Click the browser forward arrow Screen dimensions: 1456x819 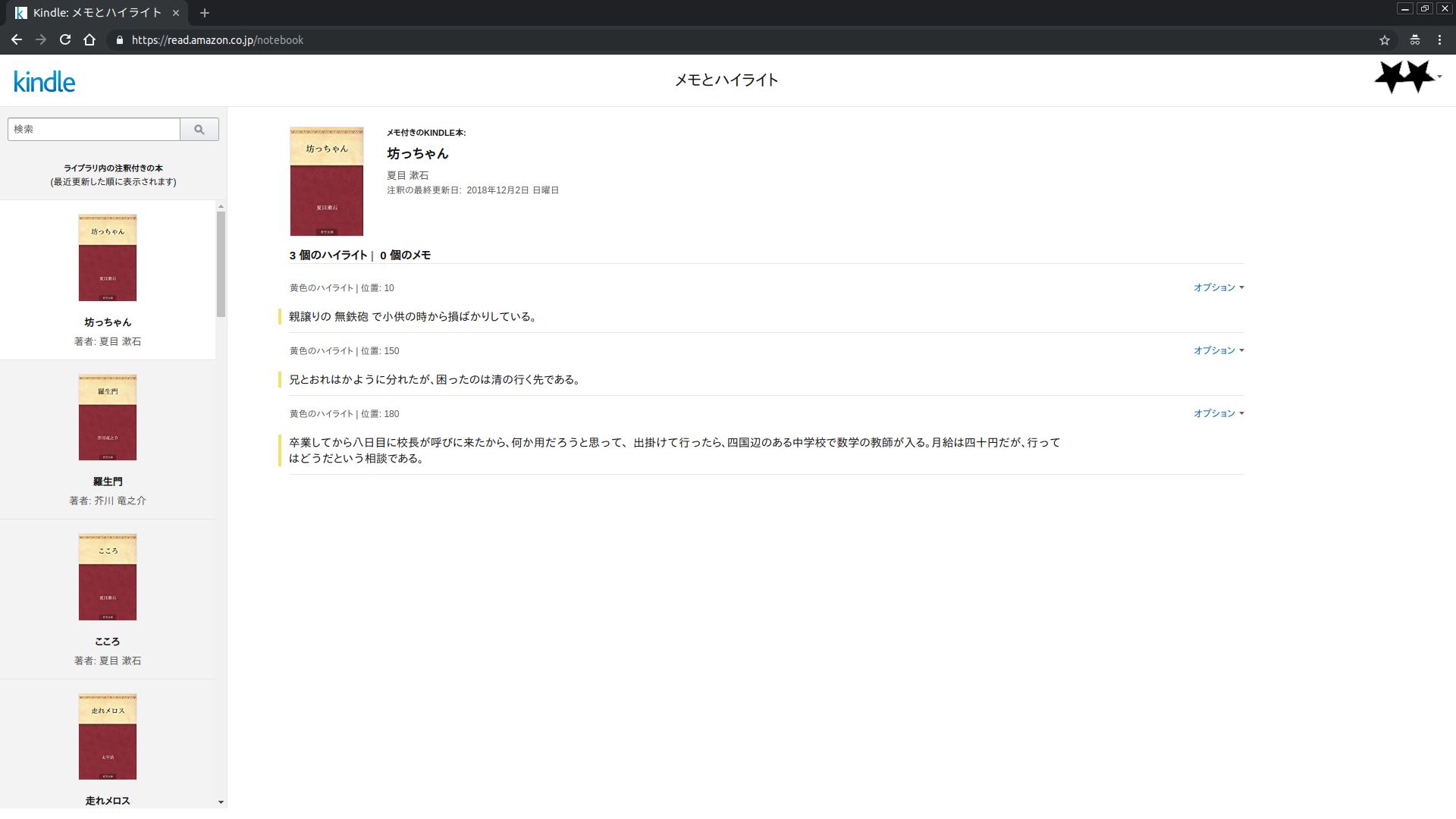click(x=41, y=40)
